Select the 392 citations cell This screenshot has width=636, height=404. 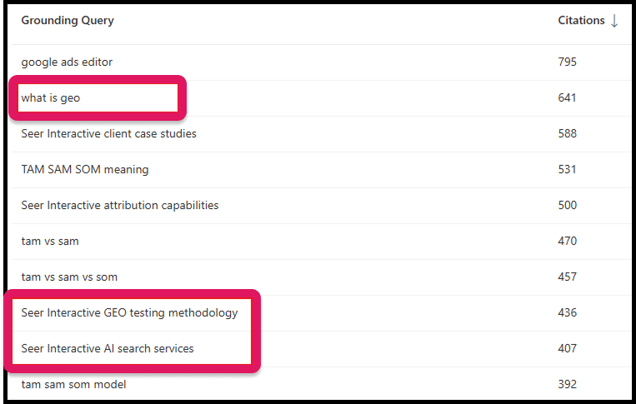coord(567,384)
